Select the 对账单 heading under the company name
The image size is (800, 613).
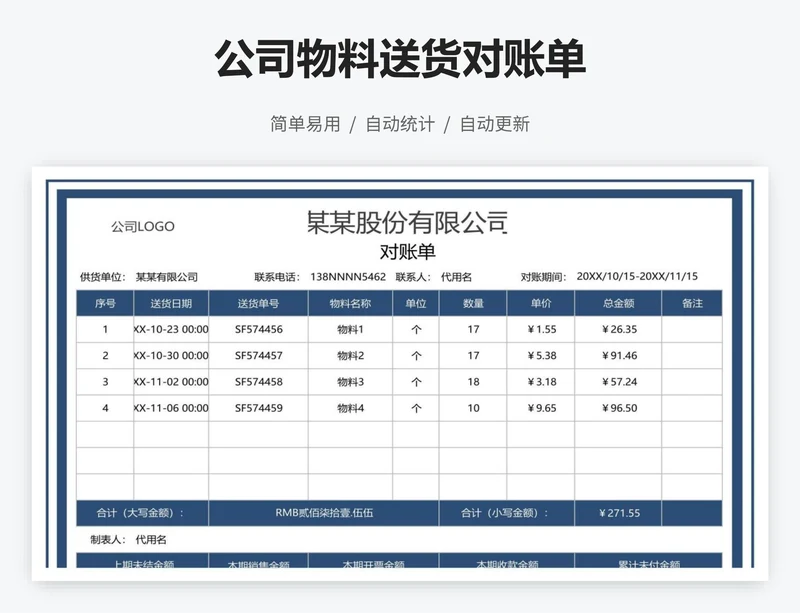click(407, 252)
